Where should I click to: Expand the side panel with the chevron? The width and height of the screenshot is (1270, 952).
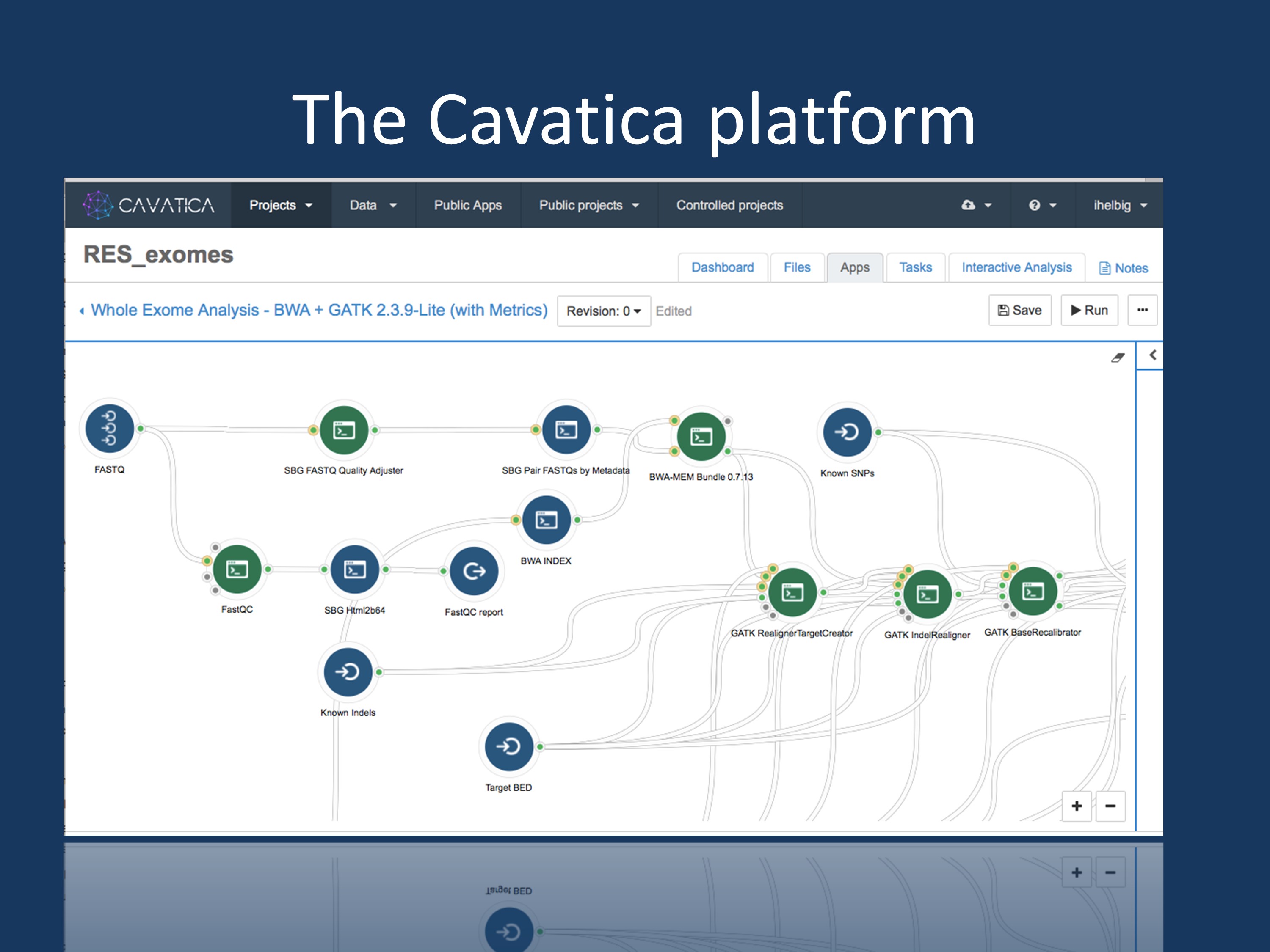1152,355
